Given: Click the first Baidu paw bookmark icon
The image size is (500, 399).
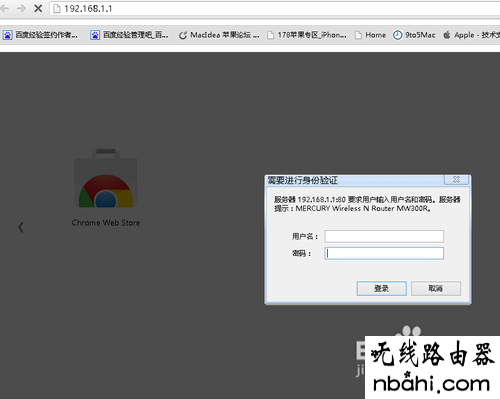Looking at the screenshot, I should coord(8,35).
